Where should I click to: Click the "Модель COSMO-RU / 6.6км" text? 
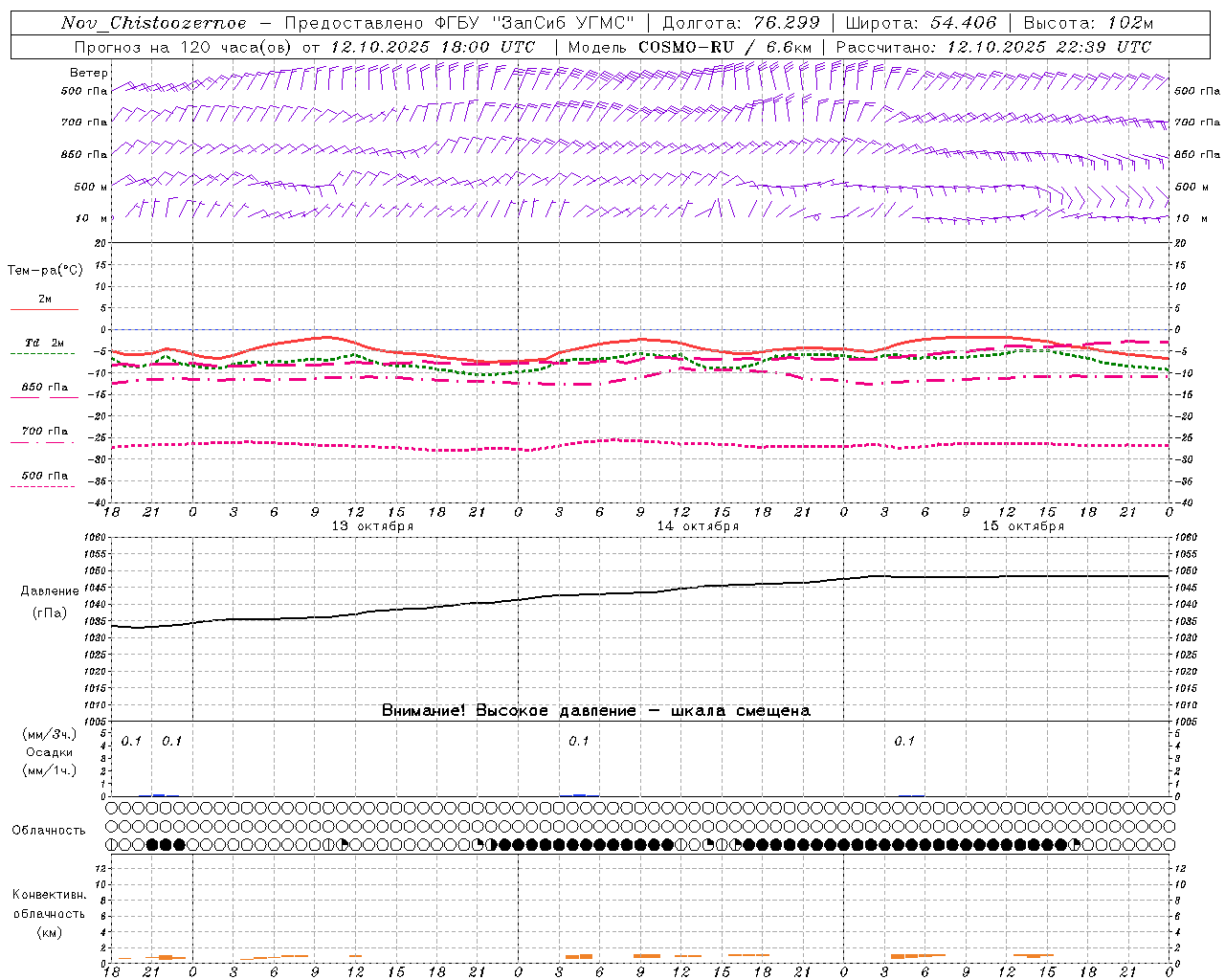[690, 47]
